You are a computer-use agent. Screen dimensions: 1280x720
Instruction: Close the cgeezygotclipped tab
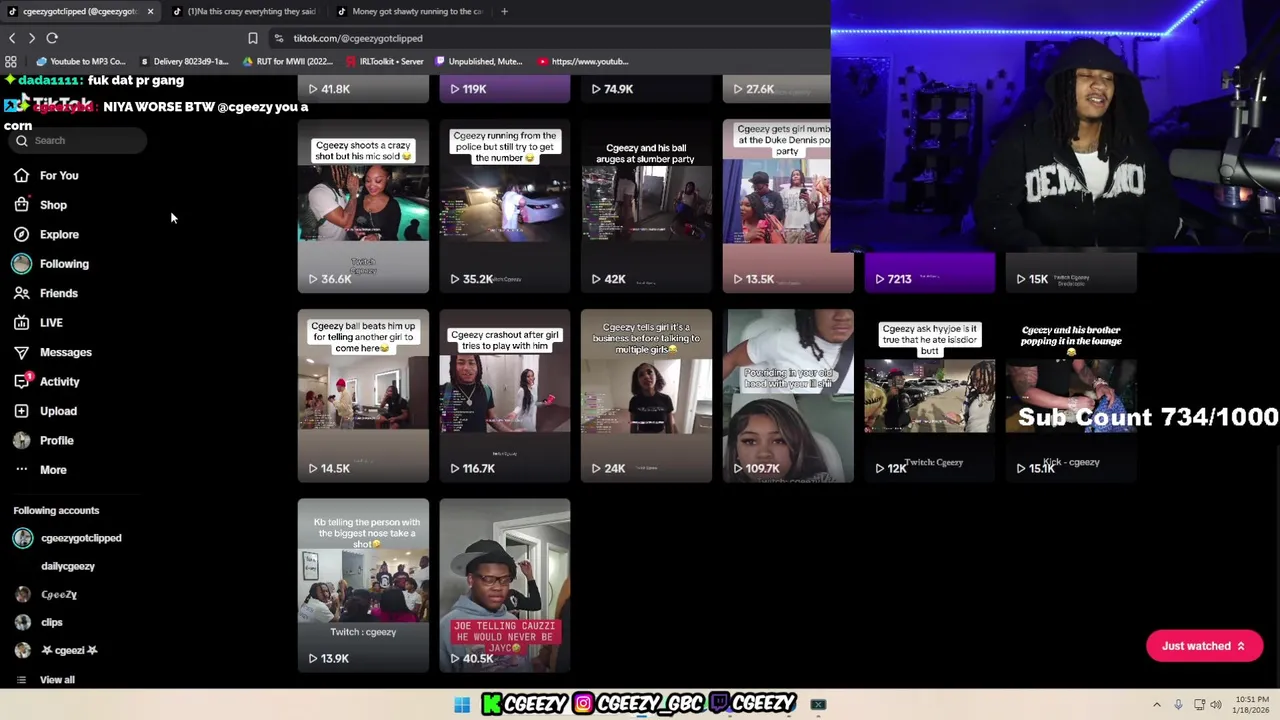[150, 11]
